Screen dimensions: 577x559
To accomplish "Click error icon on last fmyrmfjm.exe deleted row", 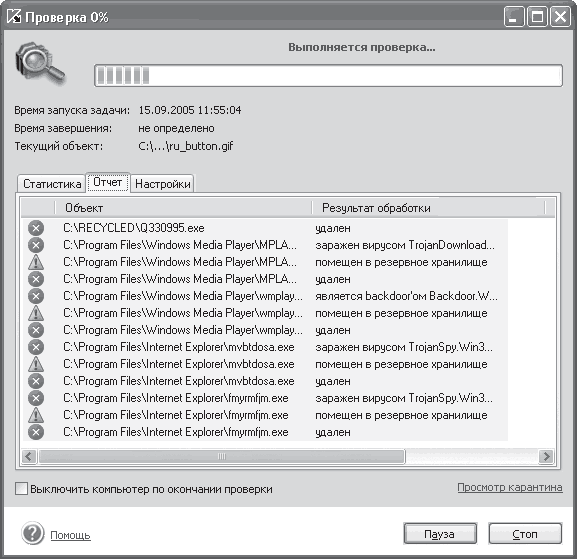I will 36,432.
